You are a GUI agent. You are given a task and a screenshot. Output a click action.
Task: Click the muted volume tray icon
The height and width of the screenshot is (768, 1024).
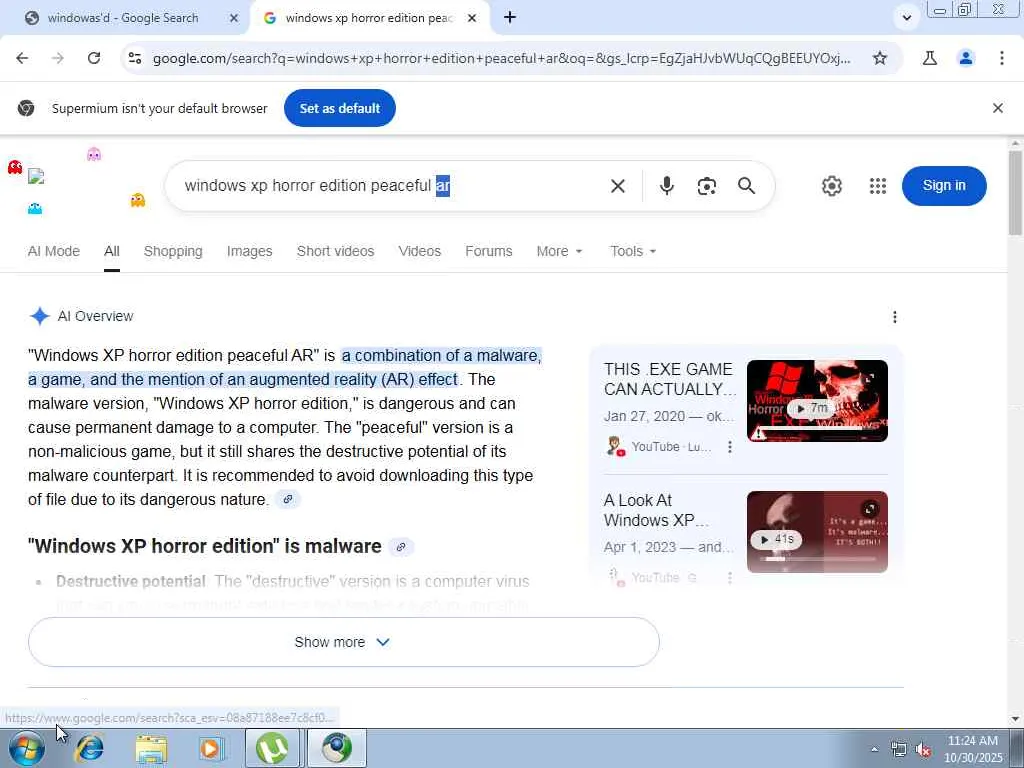click(x=923, y=749)
